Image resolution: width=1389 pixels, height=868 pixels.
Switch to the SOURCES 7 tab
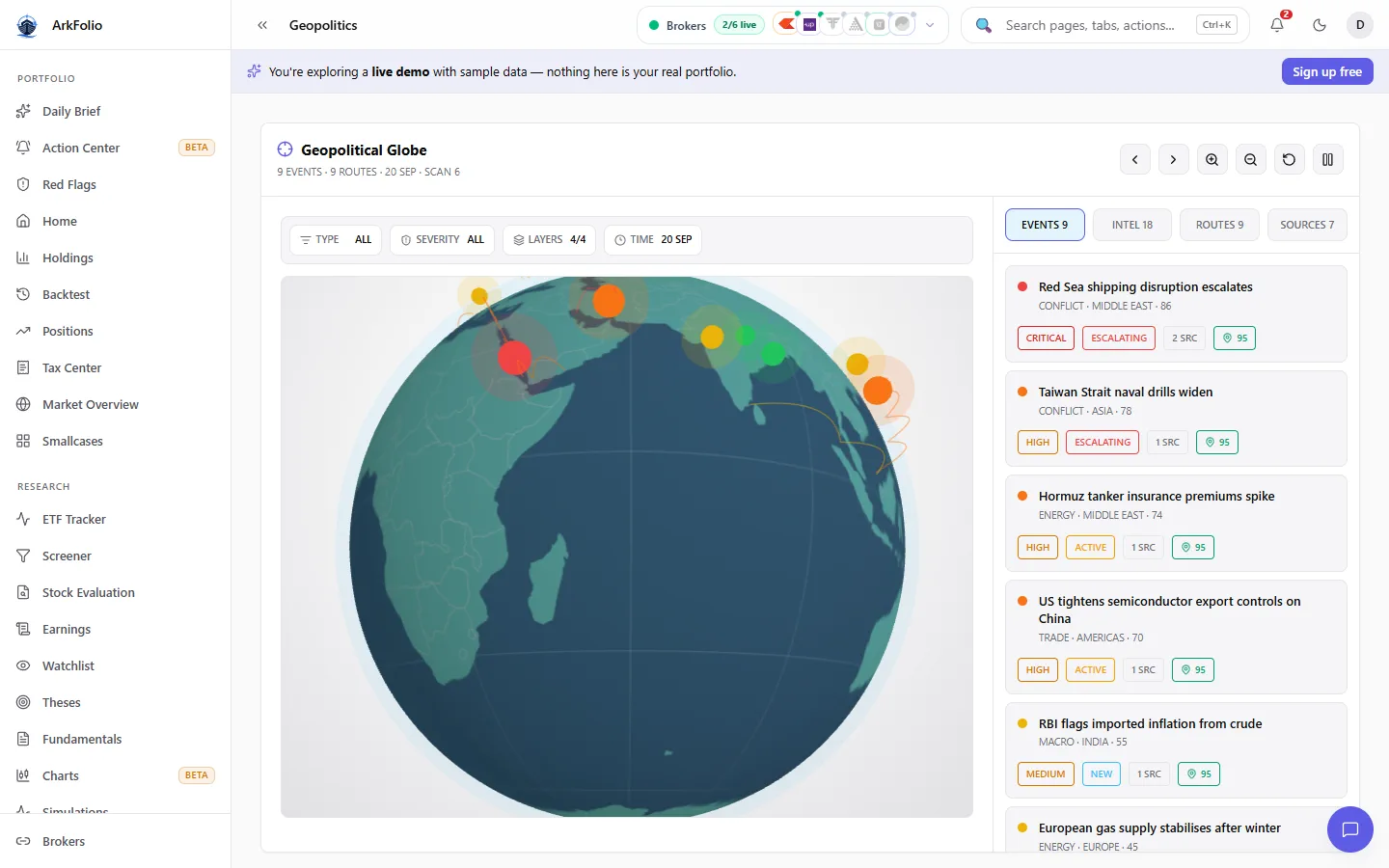click(x=1307, y=225)
